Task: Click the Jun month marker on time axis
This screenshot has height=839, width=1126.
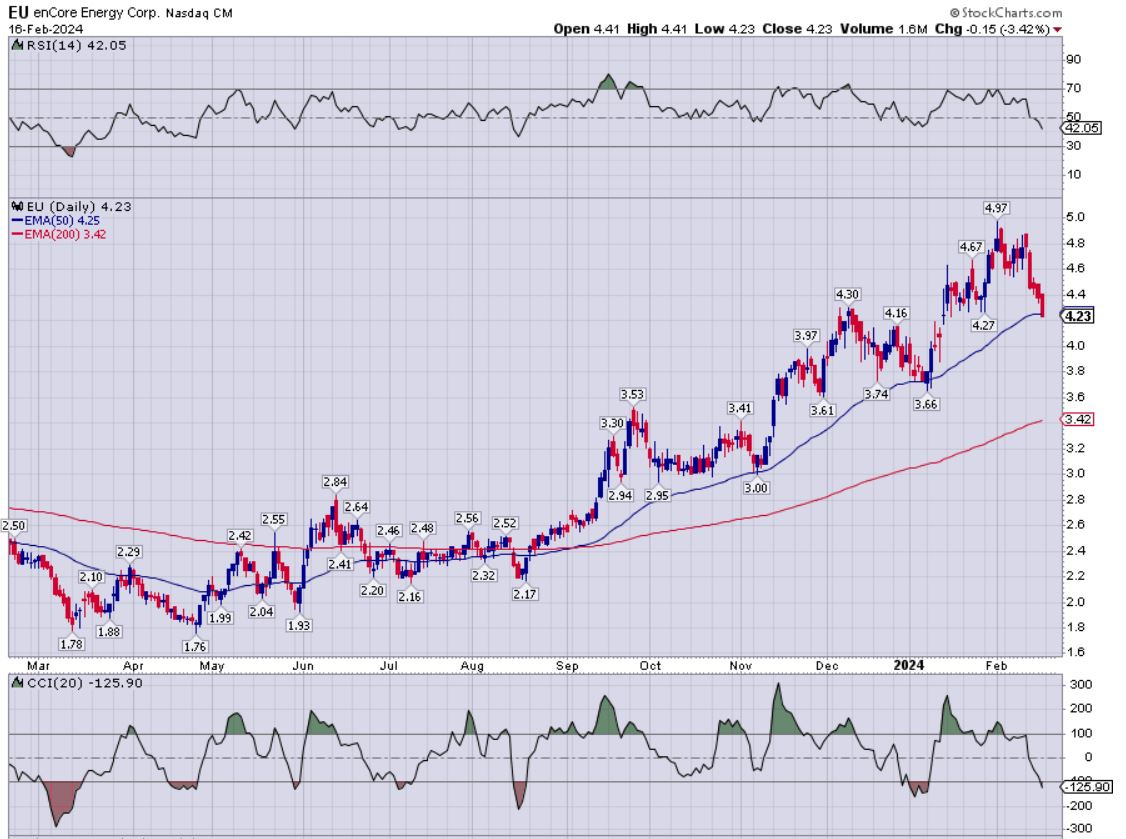Action: [303, 666]
